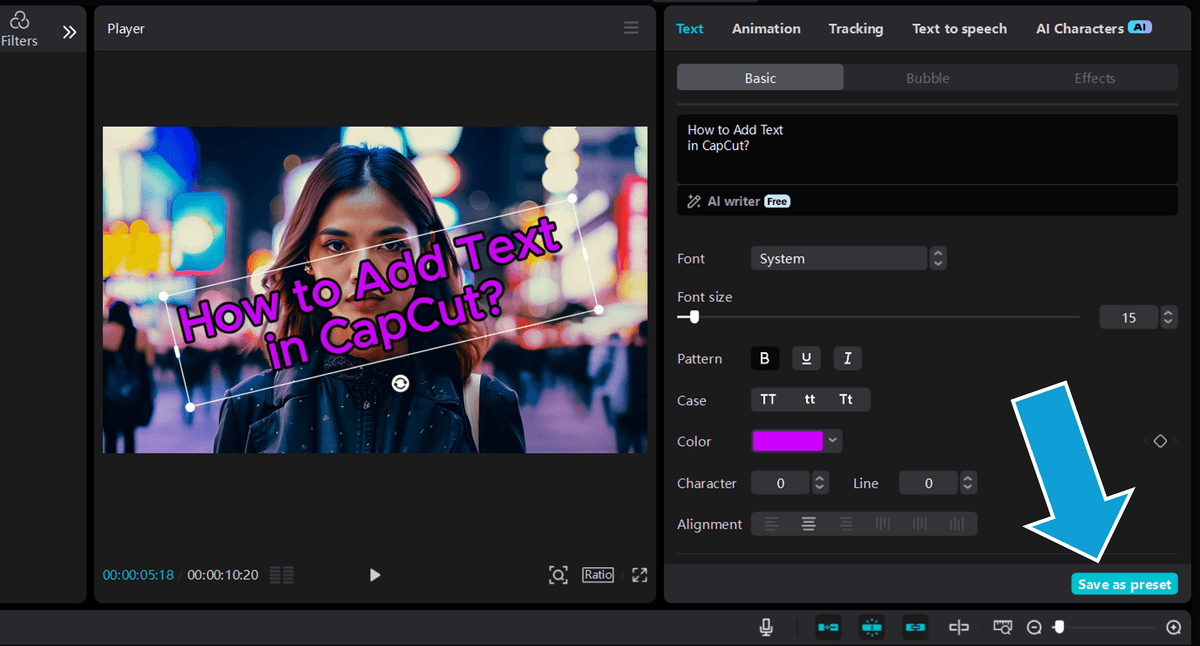Switch to the Bubble sub-tab
Screen dimensions: 1200x646
tap(928, 78)
